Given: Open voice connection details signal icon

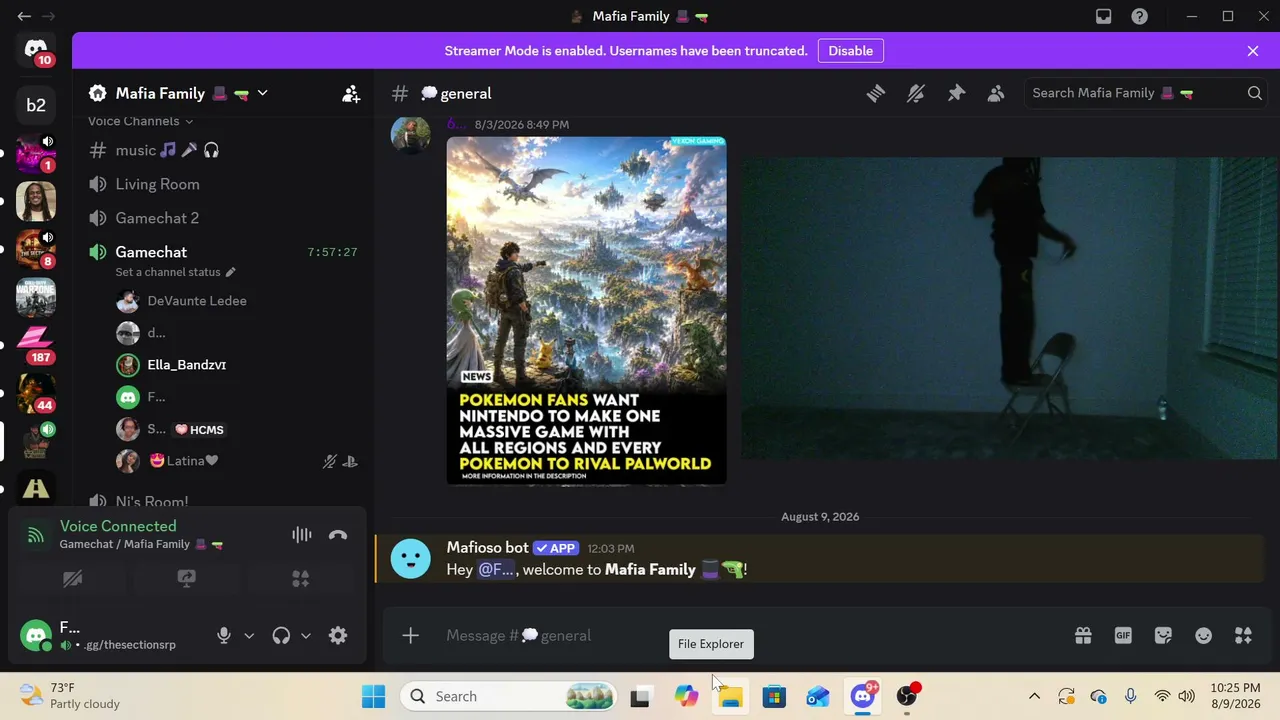Looking at the screenshot, I should pyautogui.click(x=36, y=535).
